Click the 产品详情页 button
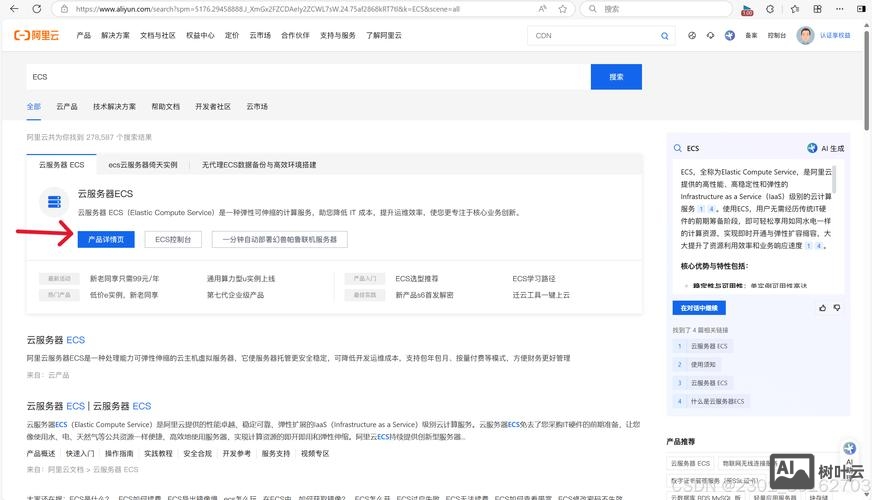 click(x=106, y=239)
